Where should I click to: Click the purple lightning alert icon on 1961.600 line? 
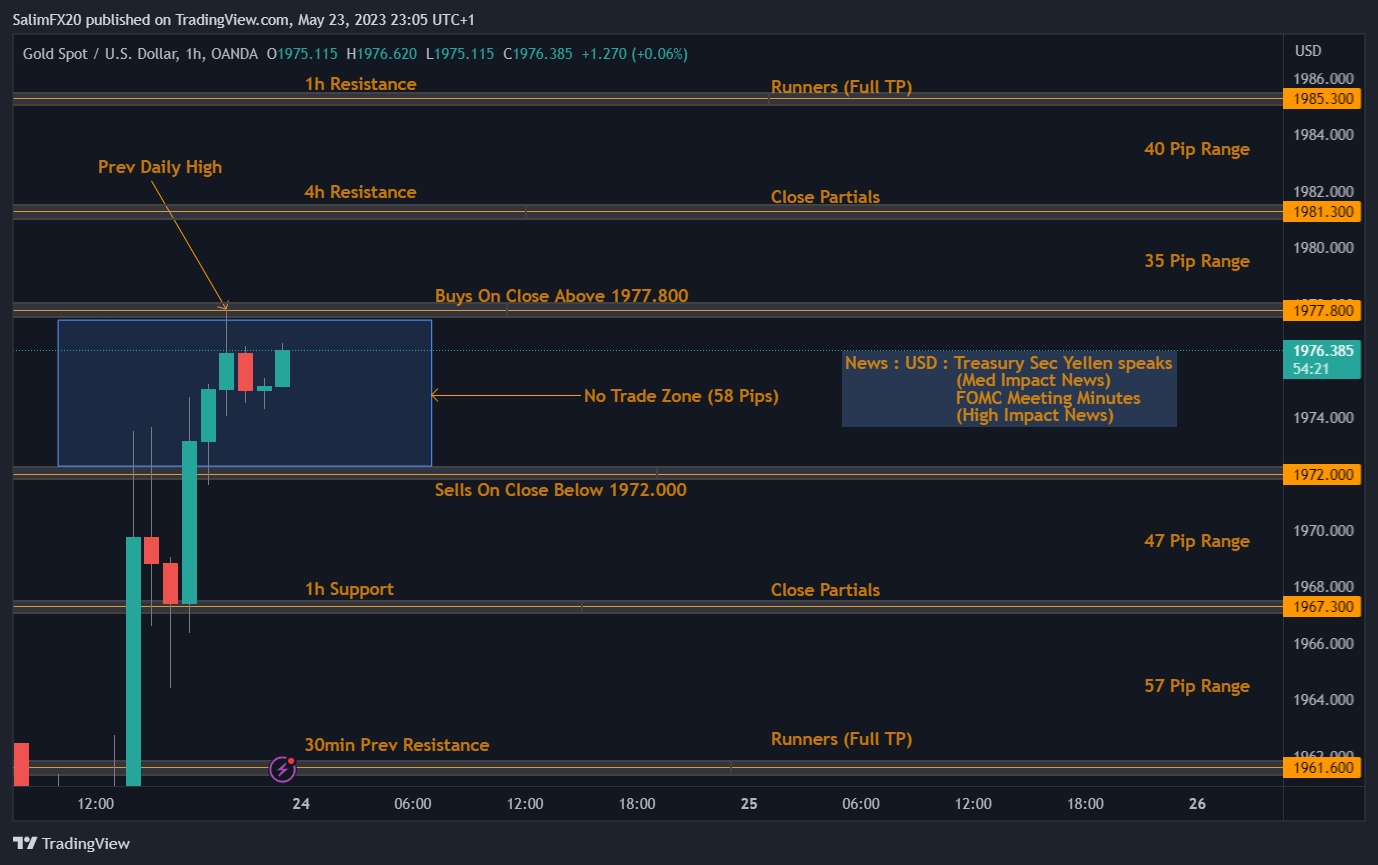click(281, 768)
